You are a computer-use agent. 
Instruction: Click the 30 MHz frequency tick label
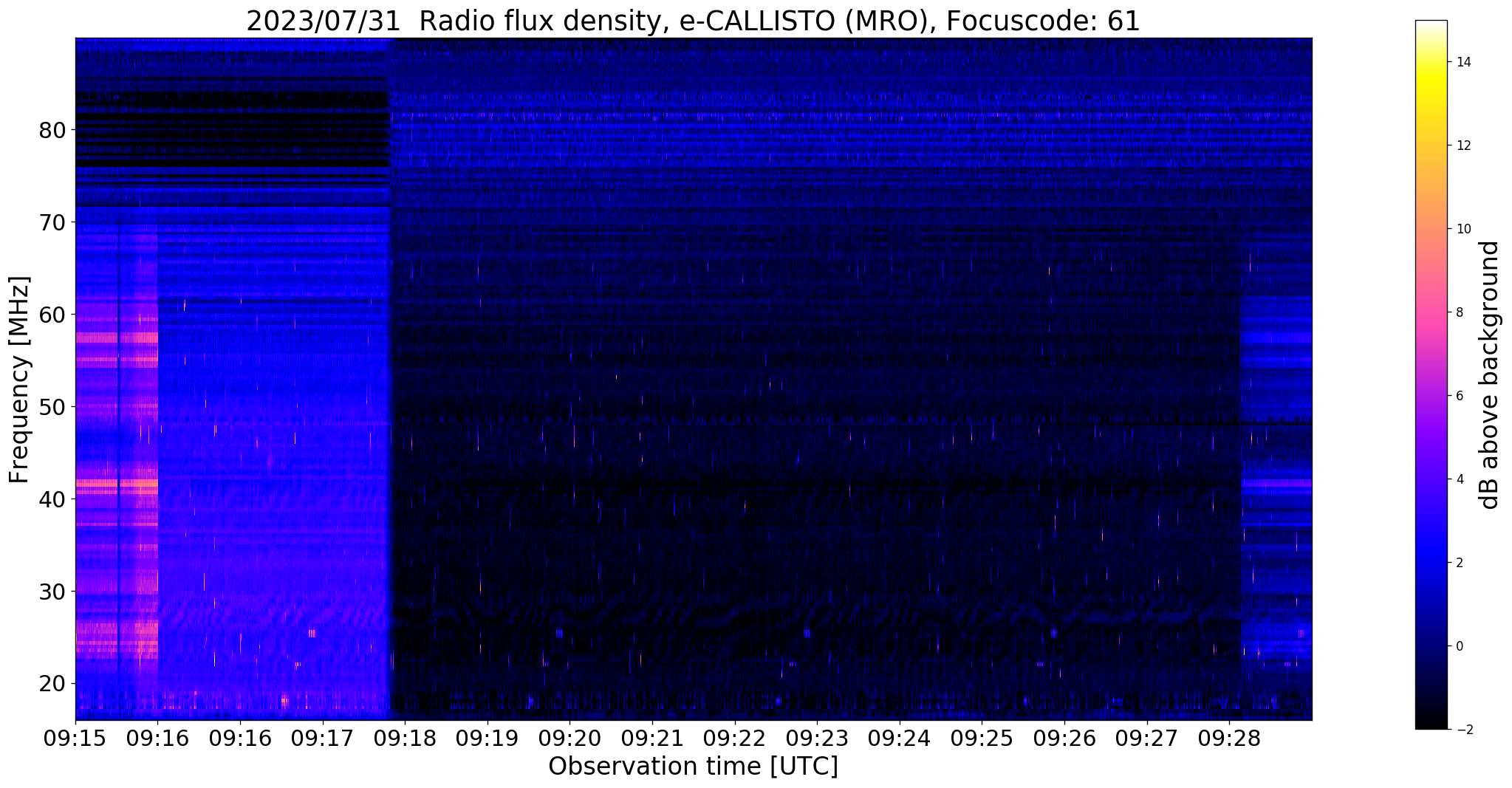pos(52,592)
